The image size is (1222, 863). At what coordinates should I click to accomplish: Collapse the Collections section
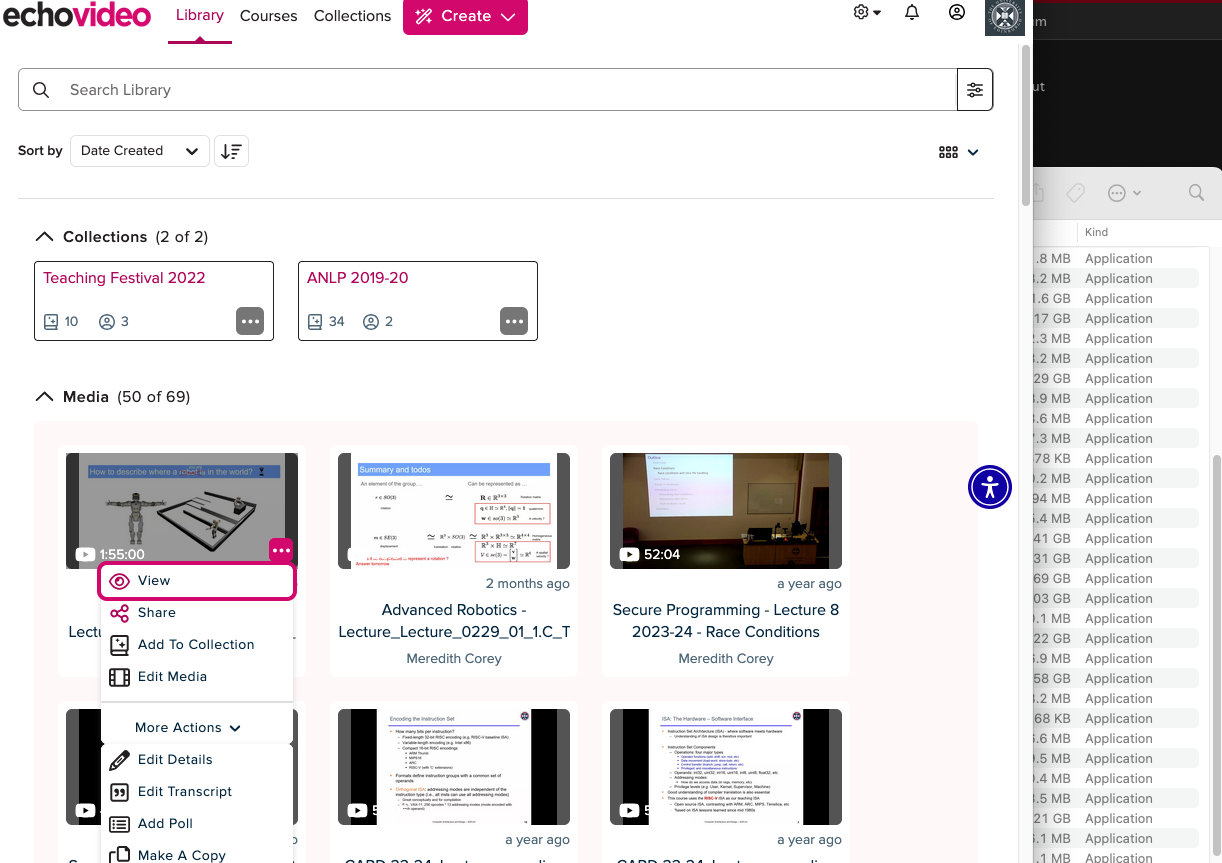(44, 237)
